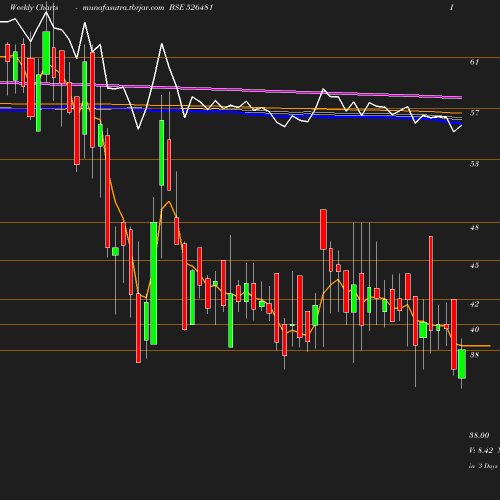Click the last green candle at chart end
Viewport: 500px width, 500px height.
(462, 364)
